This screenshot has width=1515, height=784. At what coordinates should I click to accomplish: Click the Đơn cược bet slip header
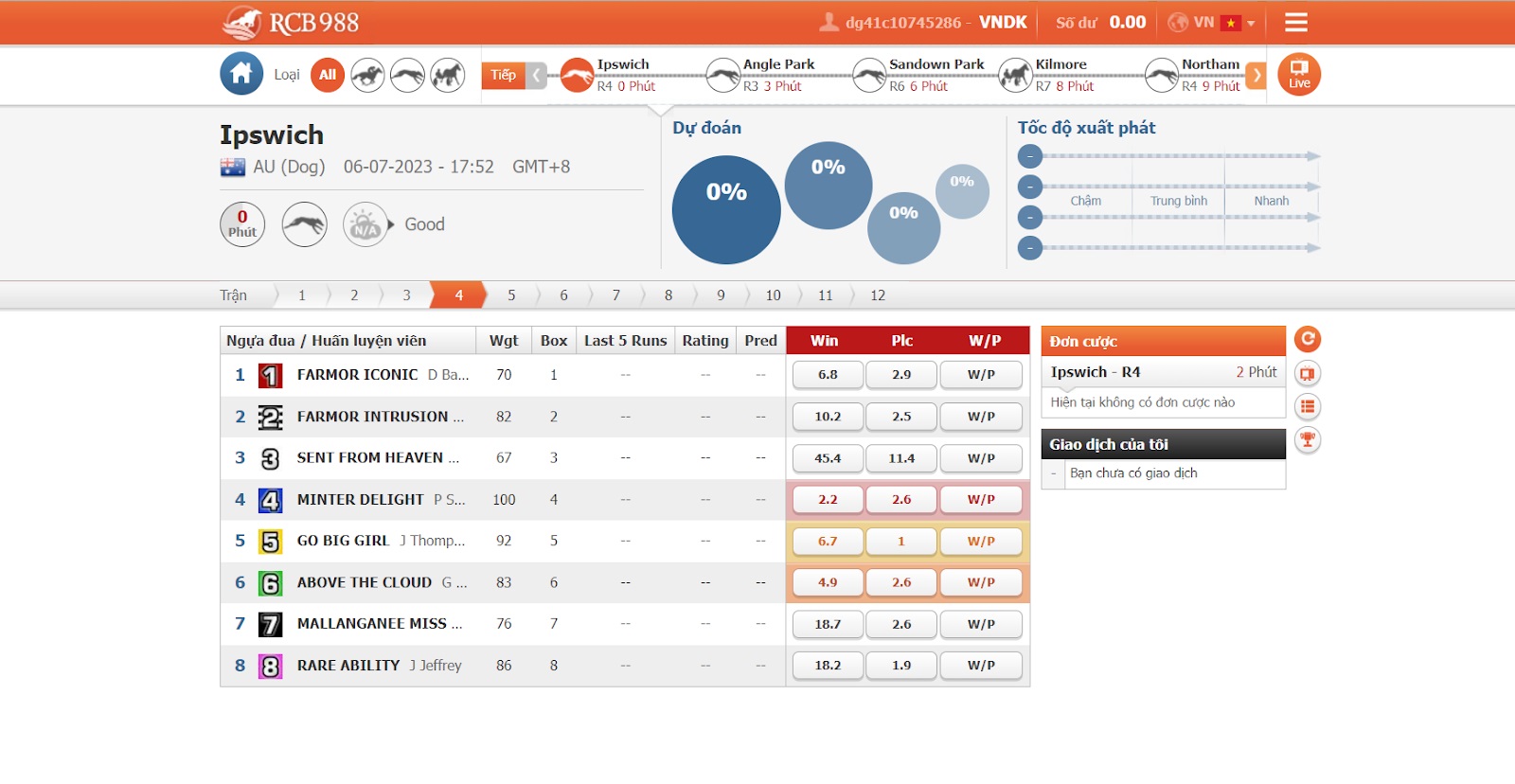(x=1164, y=342)
